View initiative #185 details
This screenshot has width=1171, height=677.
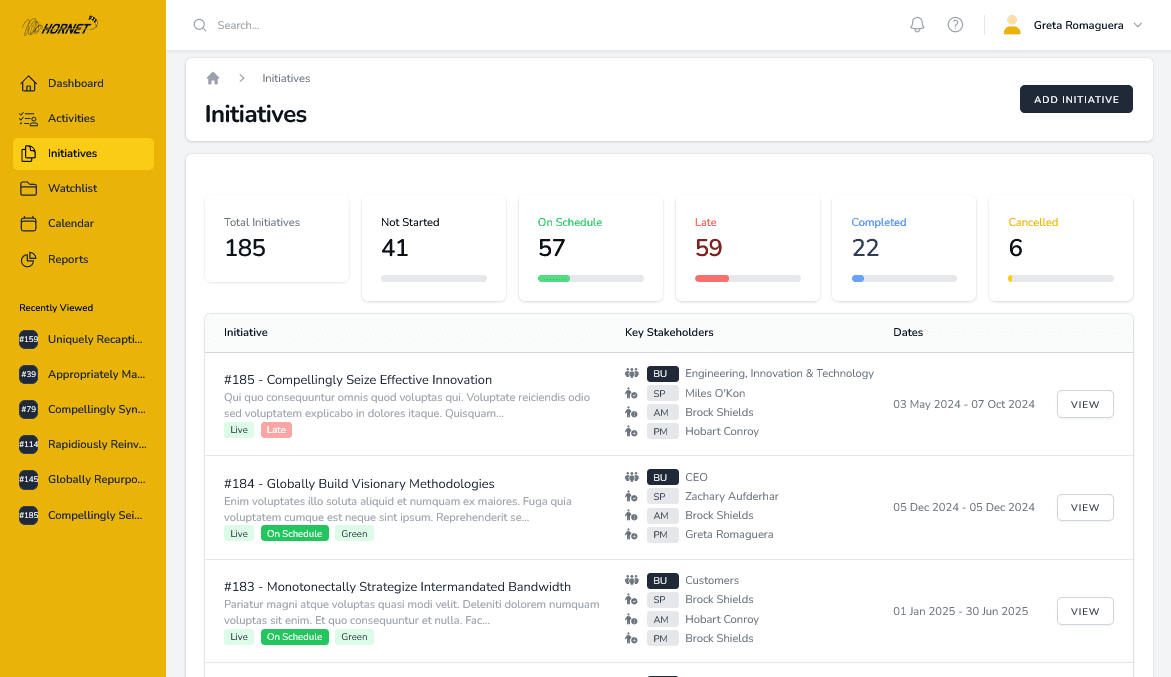click(x=1084, y=404)
